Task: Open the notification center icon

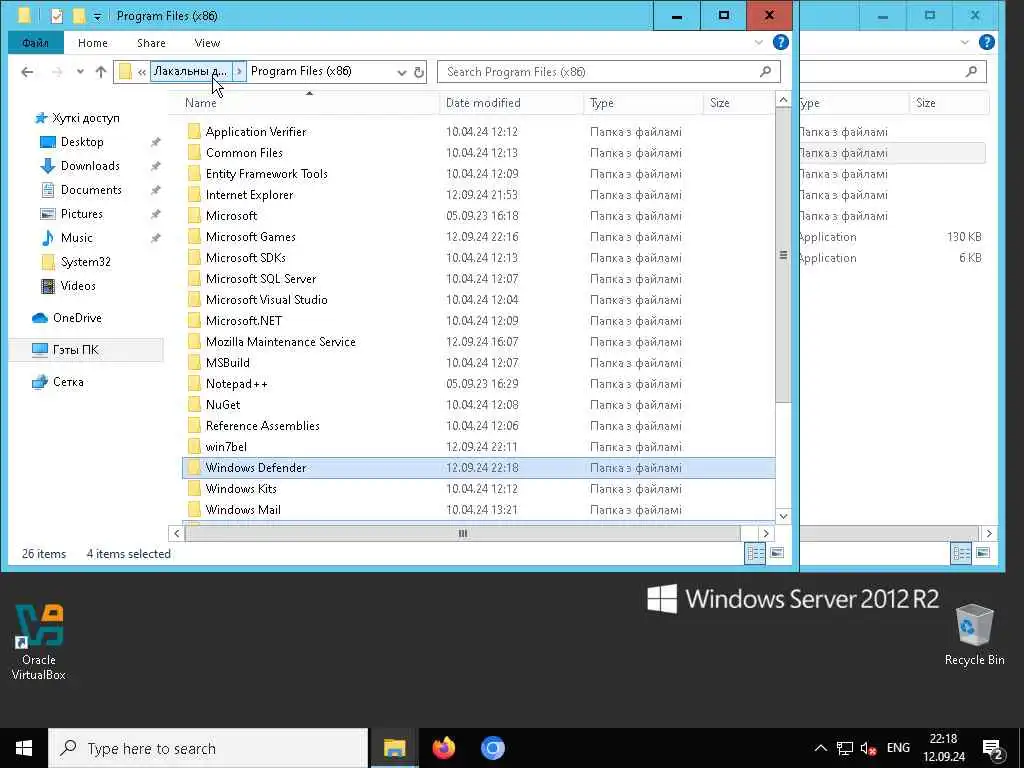Action: click(x=993, y=750)
